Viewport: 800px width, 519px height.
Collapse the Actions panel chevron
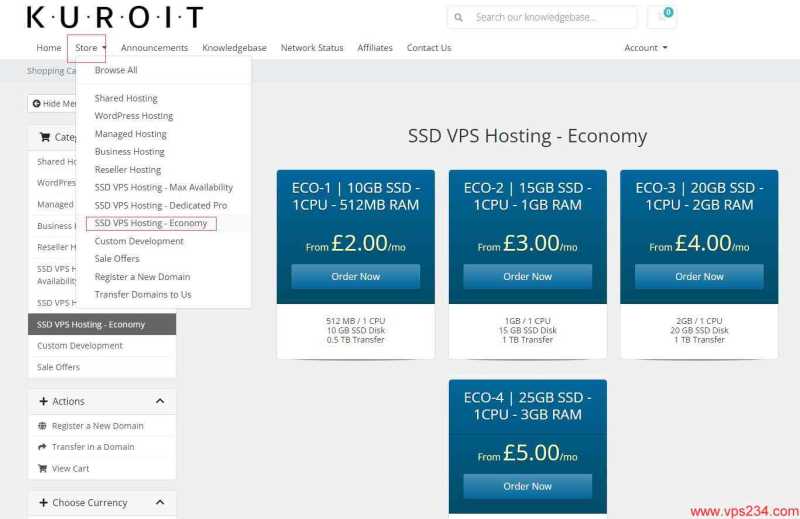point(160,401)
